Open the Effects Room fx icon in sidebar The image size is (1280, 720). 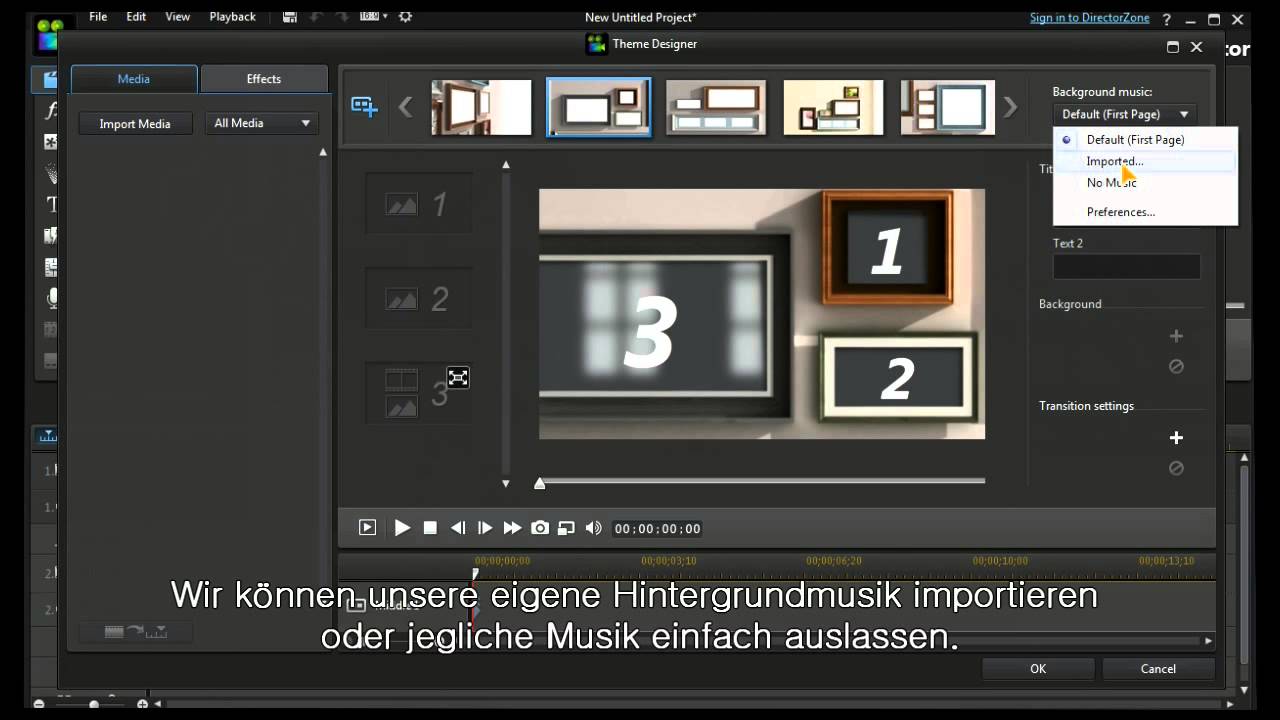click(x=50, y=111)
